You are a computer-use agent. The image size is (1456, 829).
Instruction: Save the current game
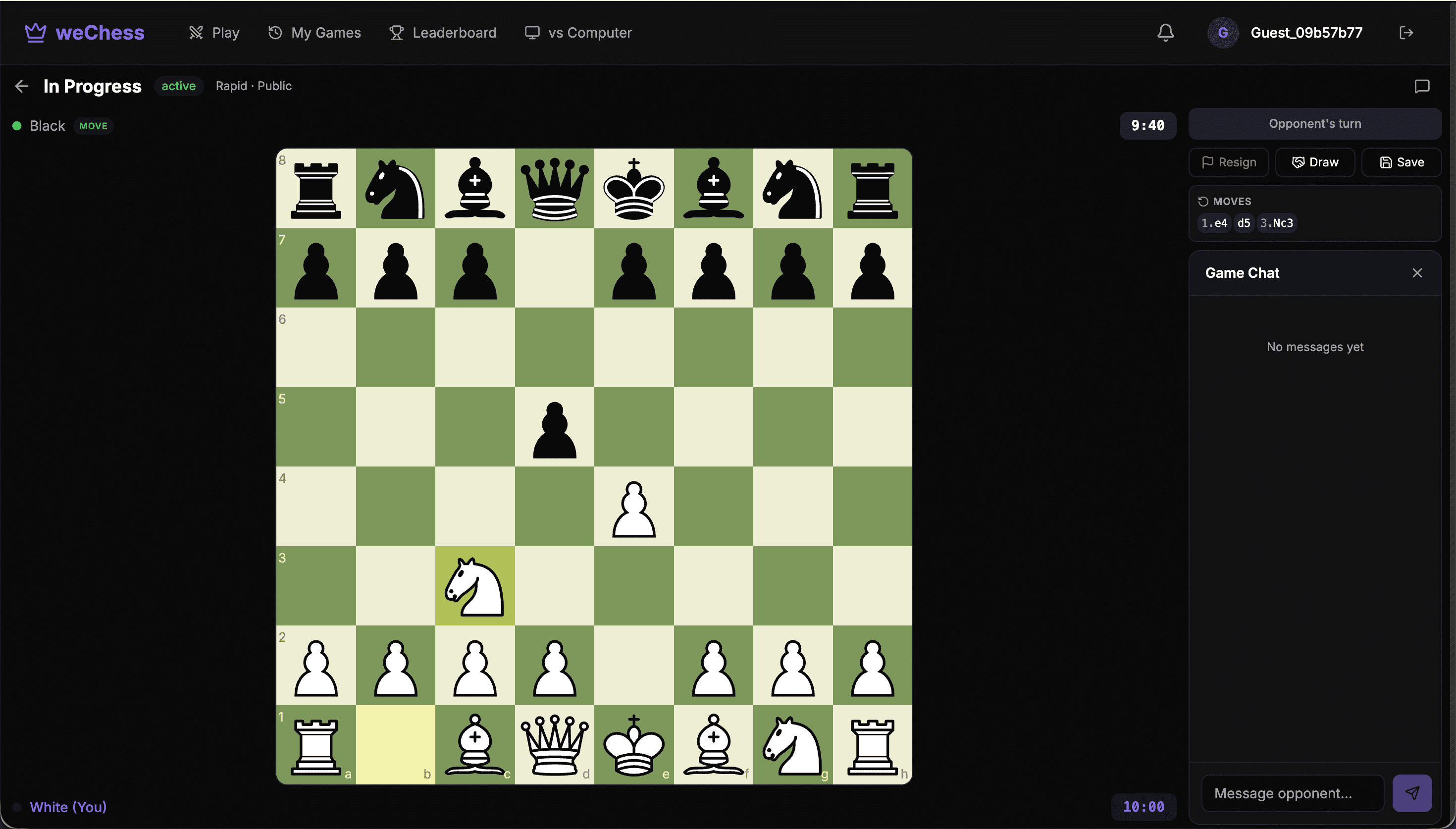[1402, 162]
